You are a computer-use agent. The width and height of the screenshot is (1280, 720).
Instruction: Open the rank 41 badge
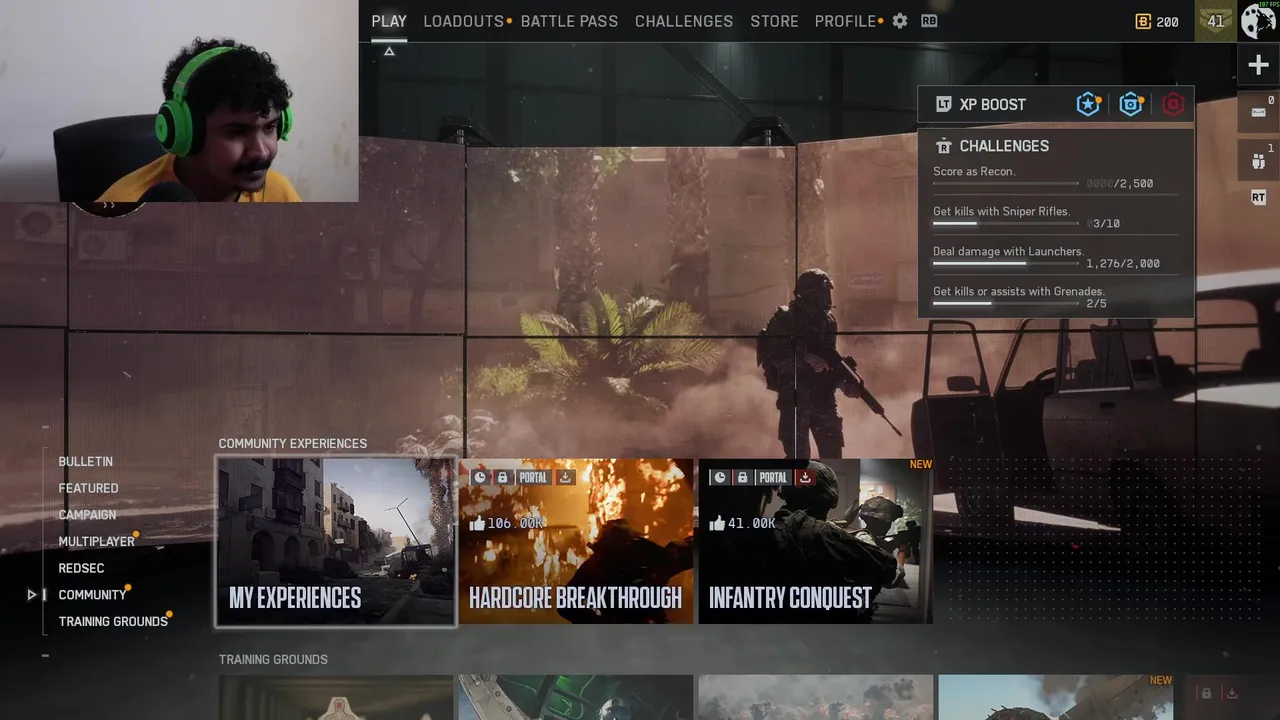(x=1216, y=21)
